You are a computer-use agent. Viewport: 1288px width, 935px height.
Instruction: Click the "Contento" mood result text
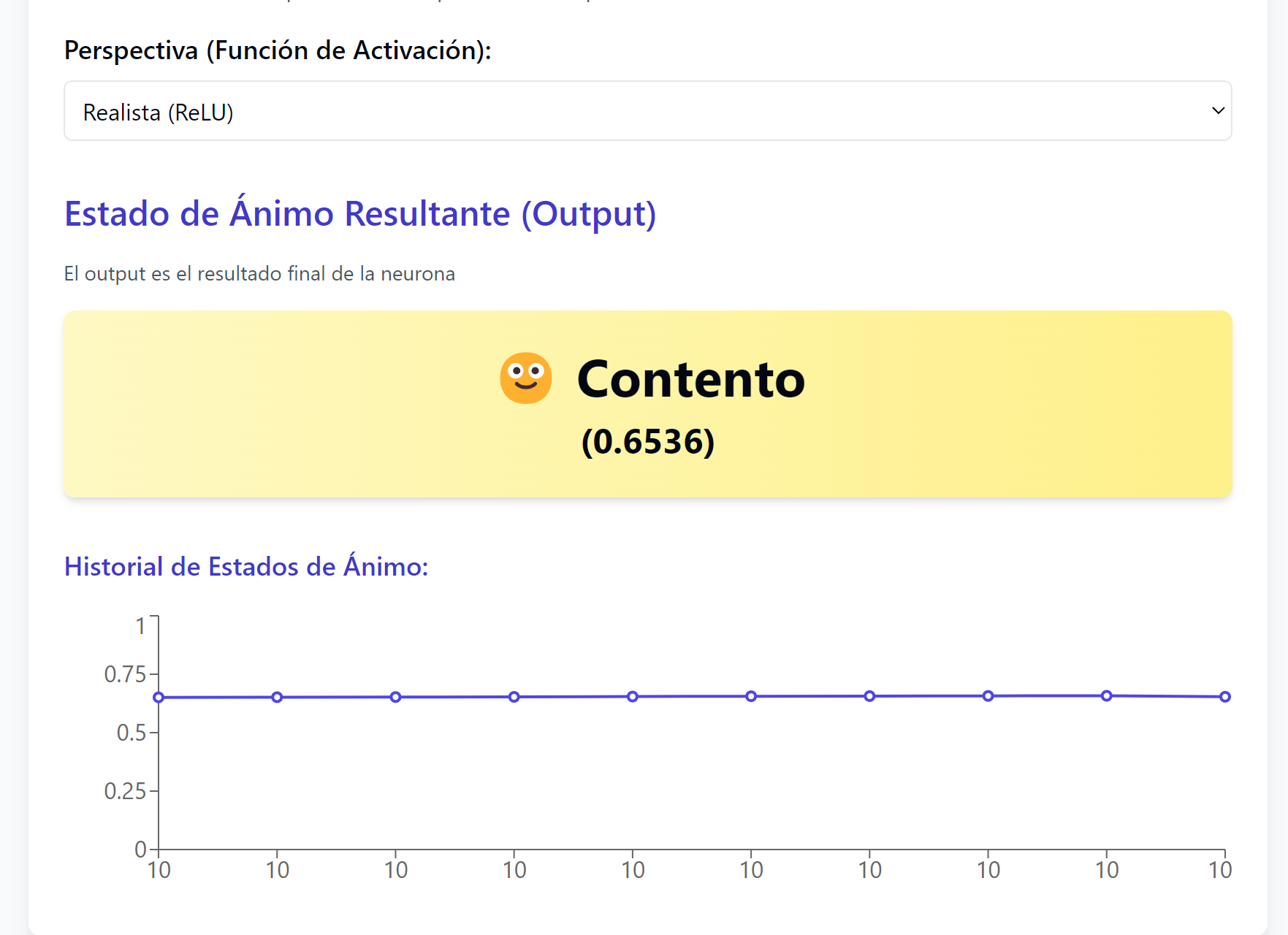coord(690,380)
